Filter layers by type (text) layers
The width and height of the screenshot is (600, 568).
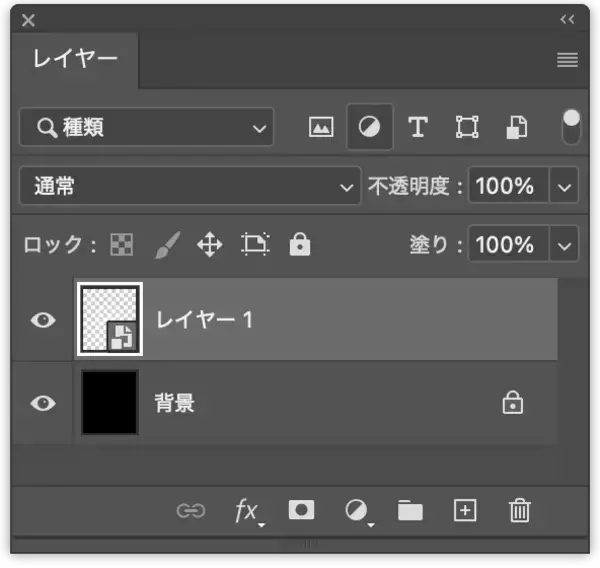click(x=417, y=127)
